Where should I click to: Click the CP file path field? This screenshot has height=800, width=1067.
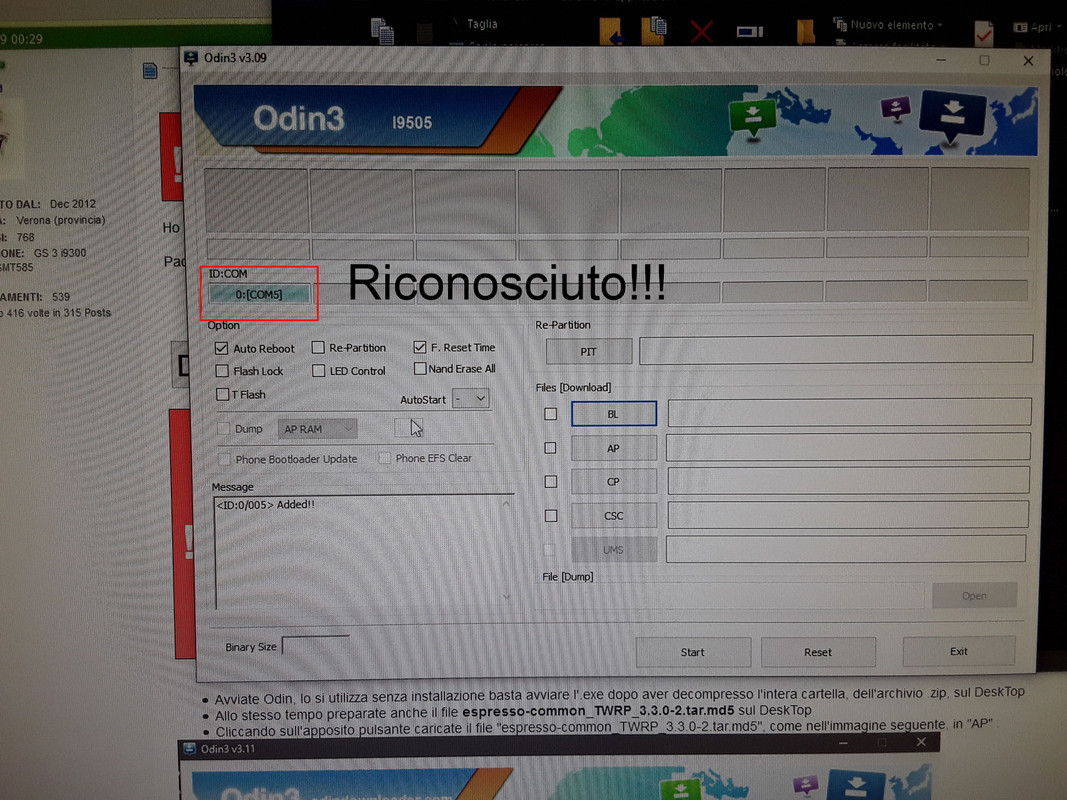point(848,480)
